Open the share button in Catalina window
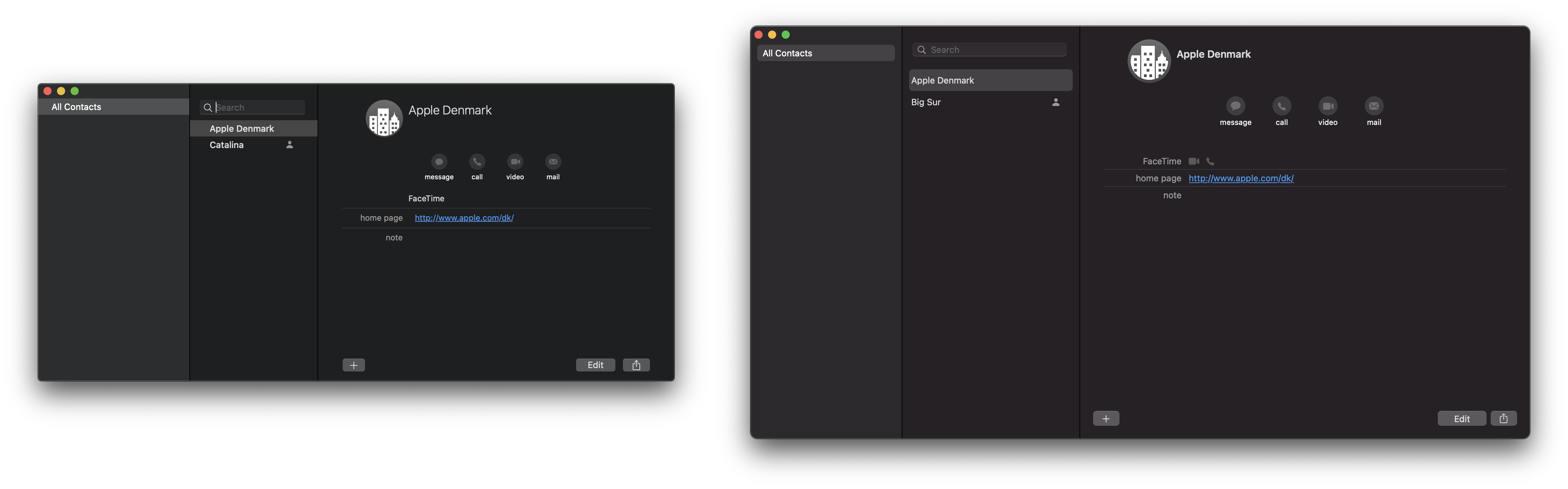1568x489 pixels. tap(636, 365)
